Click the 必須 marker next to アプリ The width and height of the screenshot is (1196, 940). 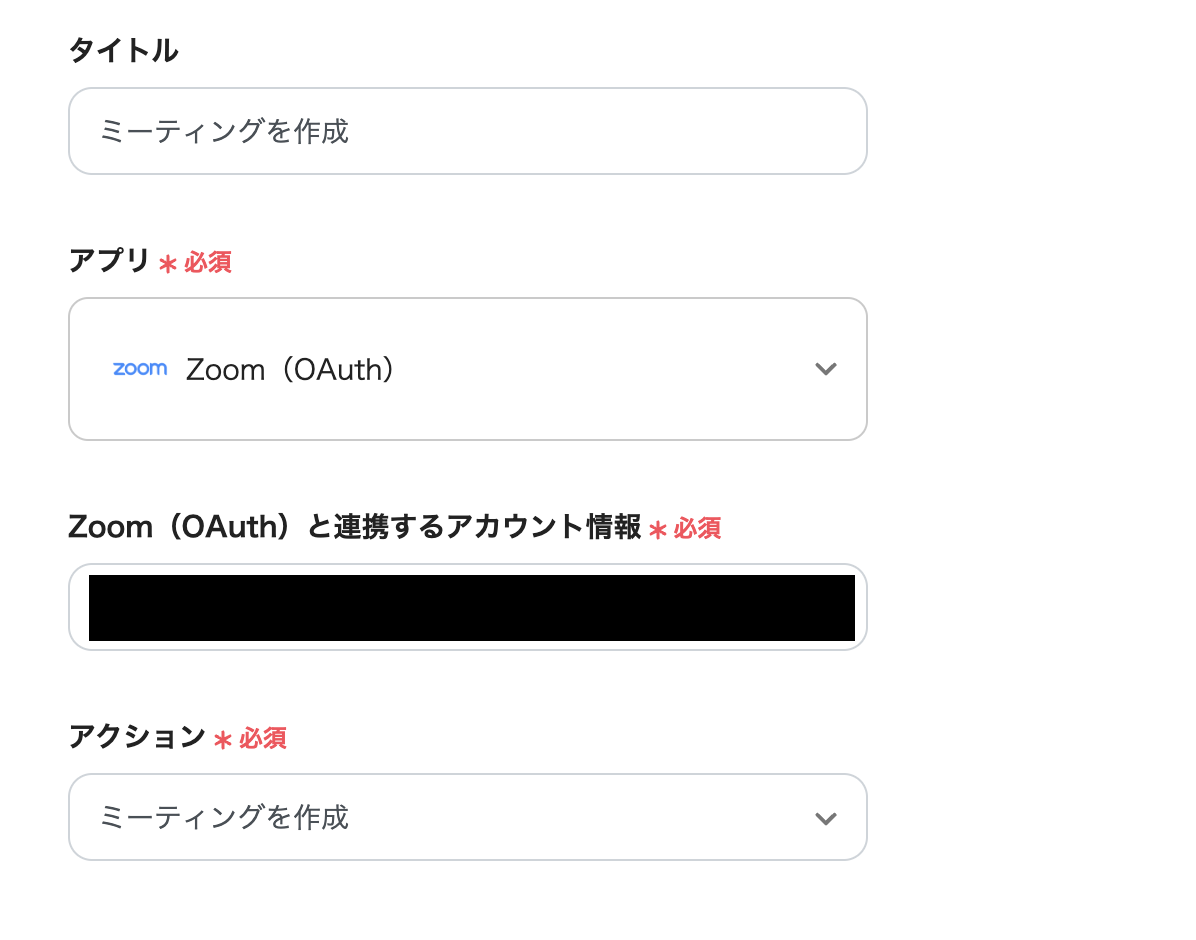(208, 263)
